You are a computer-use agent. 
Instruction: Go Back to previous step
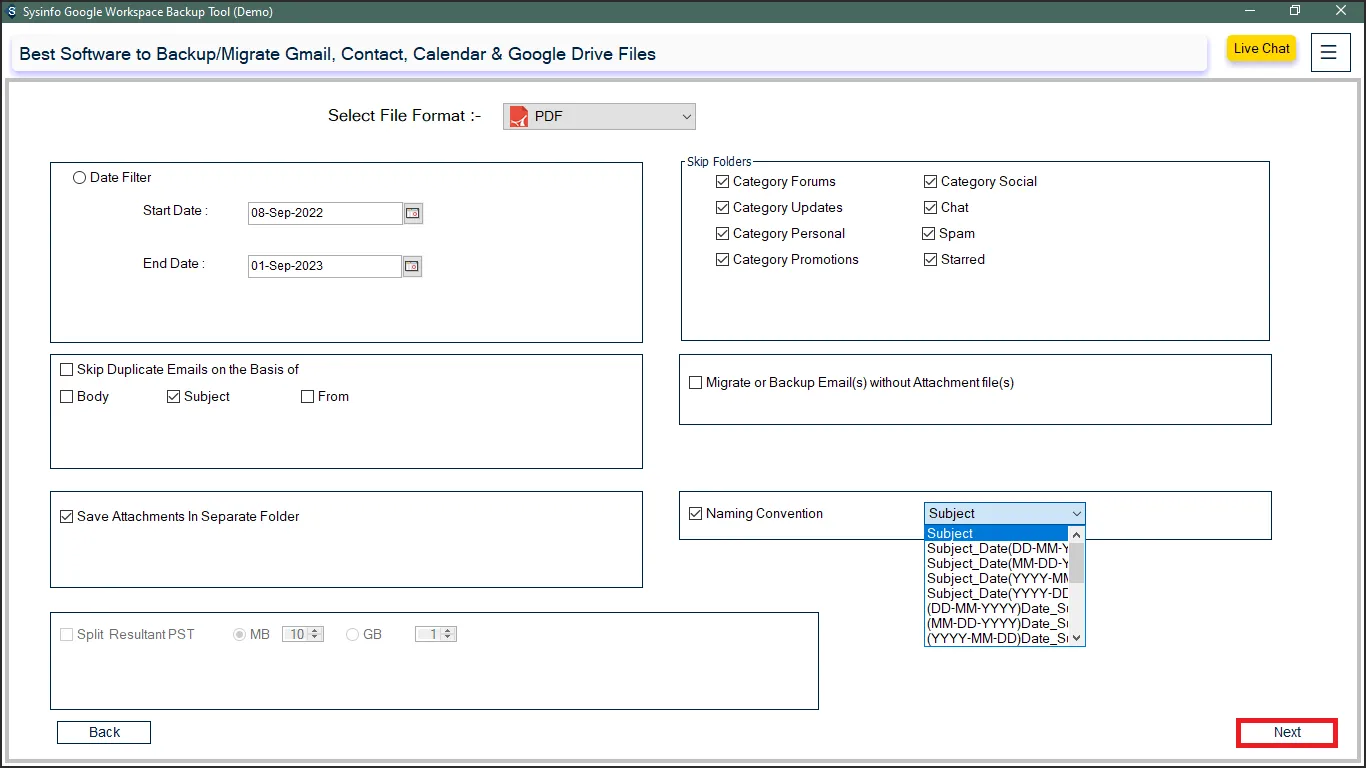(104, 733)
